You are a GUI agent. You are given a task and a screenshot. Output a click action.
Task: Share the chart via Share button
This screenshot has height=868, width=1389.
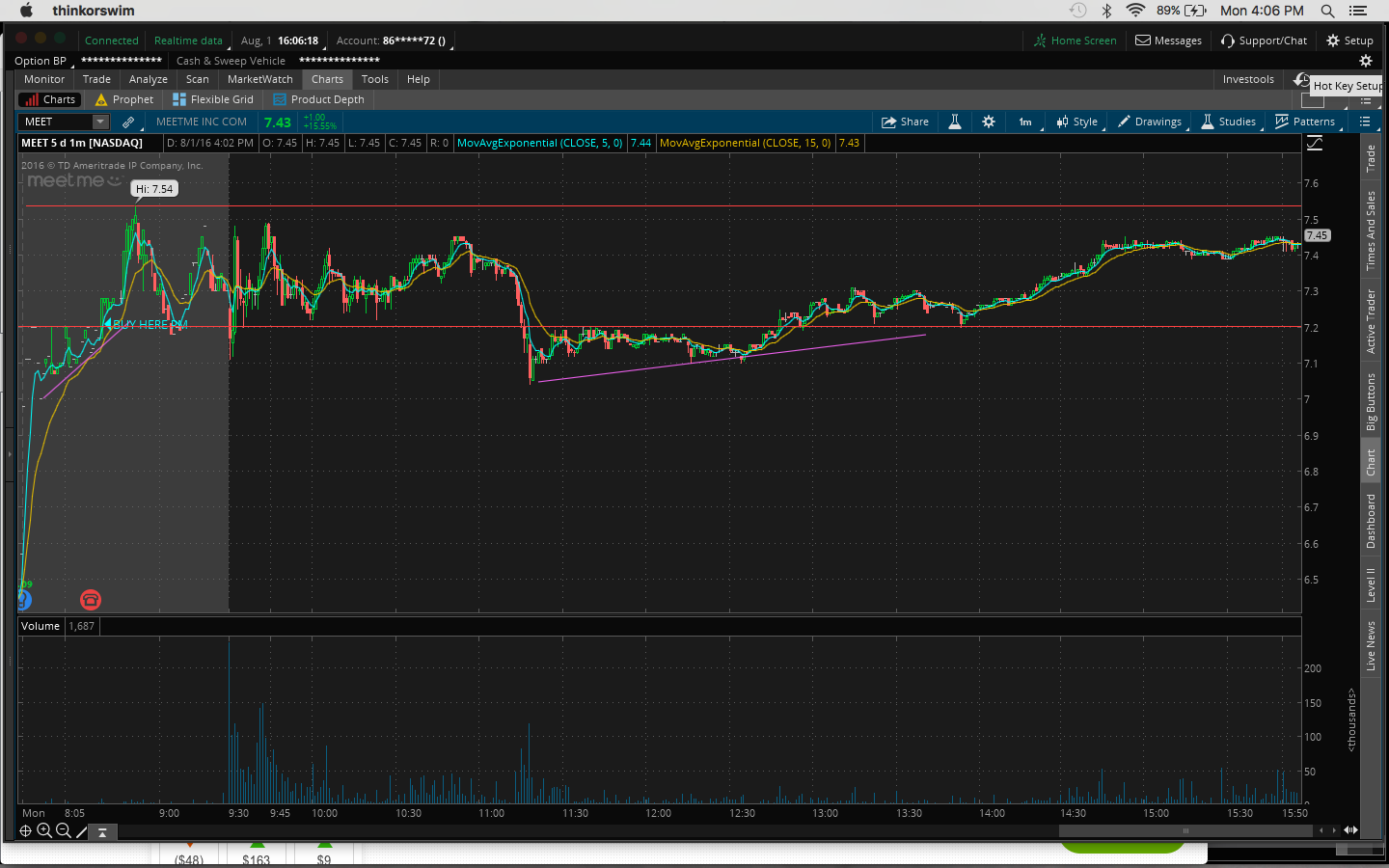[905, 122]
